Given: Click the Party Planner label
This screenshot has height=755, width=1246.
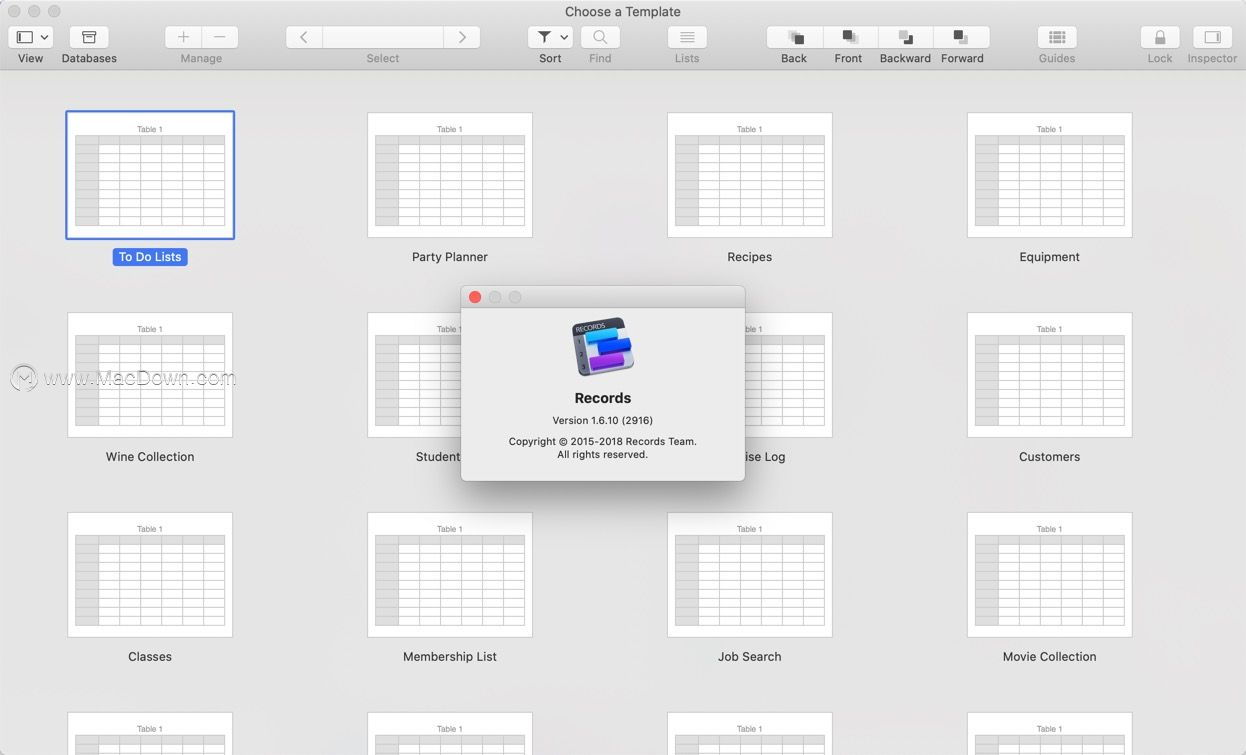Looking at the screenshot, I should [450, 257].
